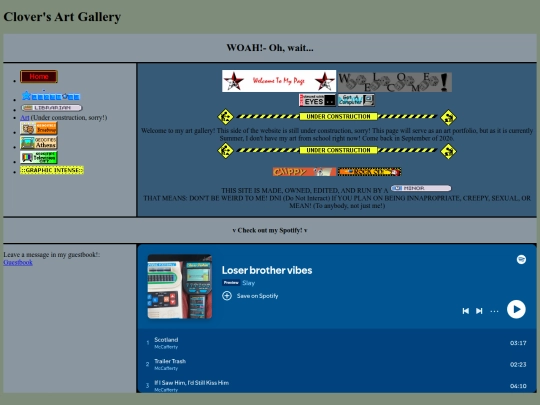This screenshot has width=540, height=405.
Task: Open the Librarian pill badge
Action: pyautogui.click(x=52, y=108)
